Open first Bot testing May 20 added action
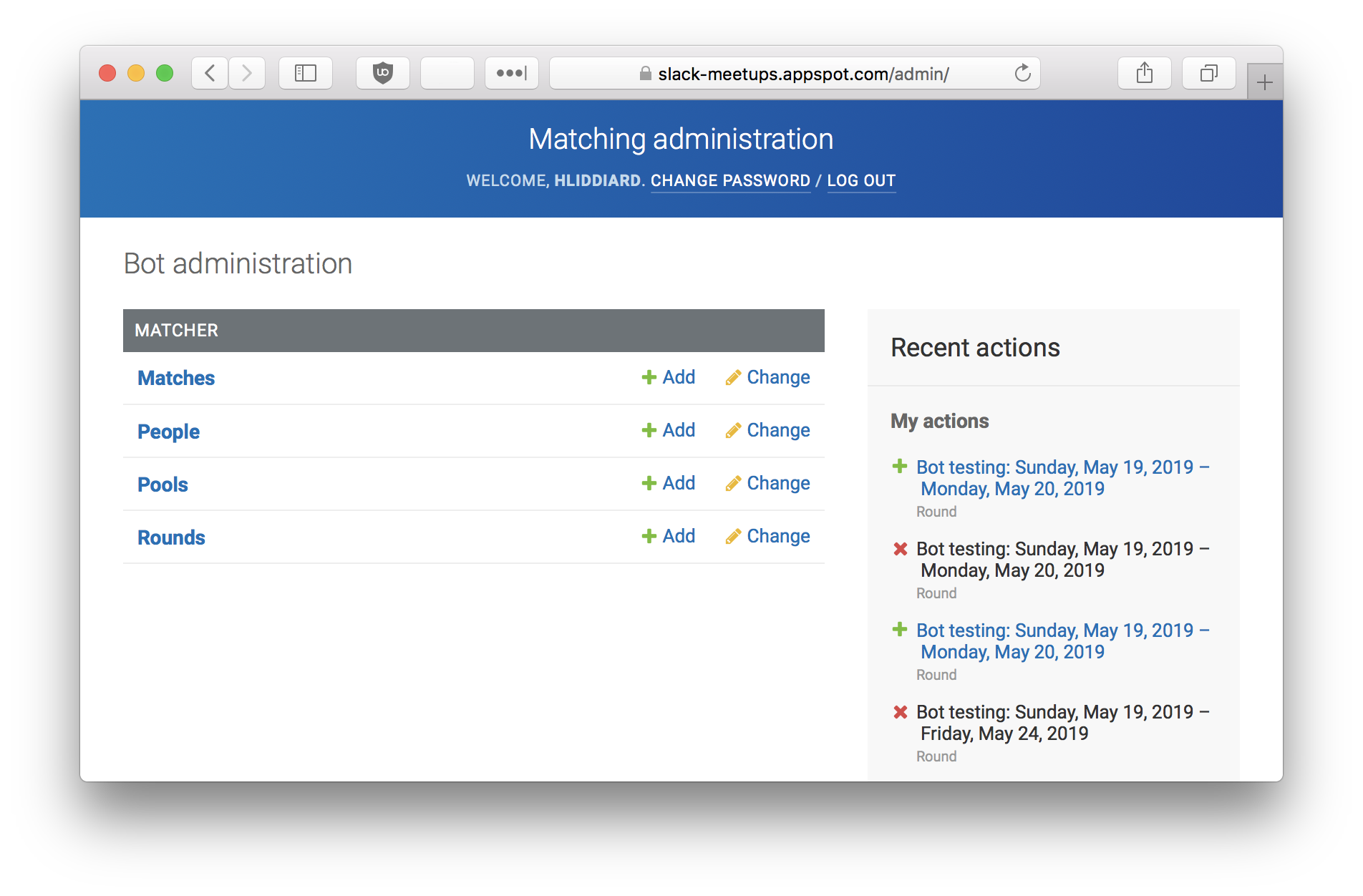 (1062, 478)
